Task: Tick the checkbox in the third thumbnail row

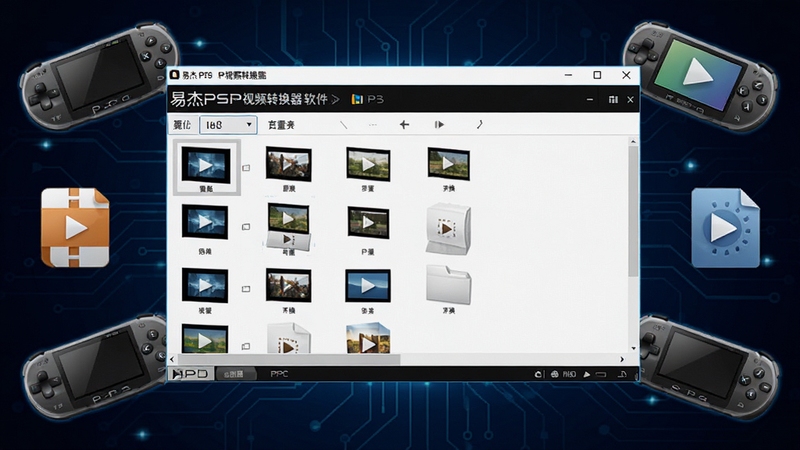Action: coord(246,289)
